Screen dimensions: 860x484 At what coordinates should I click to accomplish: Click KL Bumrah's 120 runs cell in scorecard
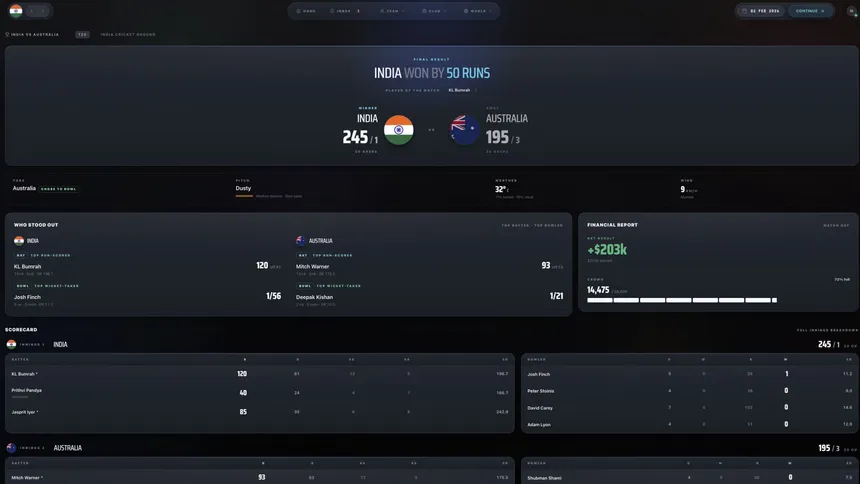(x=242, y=374)
